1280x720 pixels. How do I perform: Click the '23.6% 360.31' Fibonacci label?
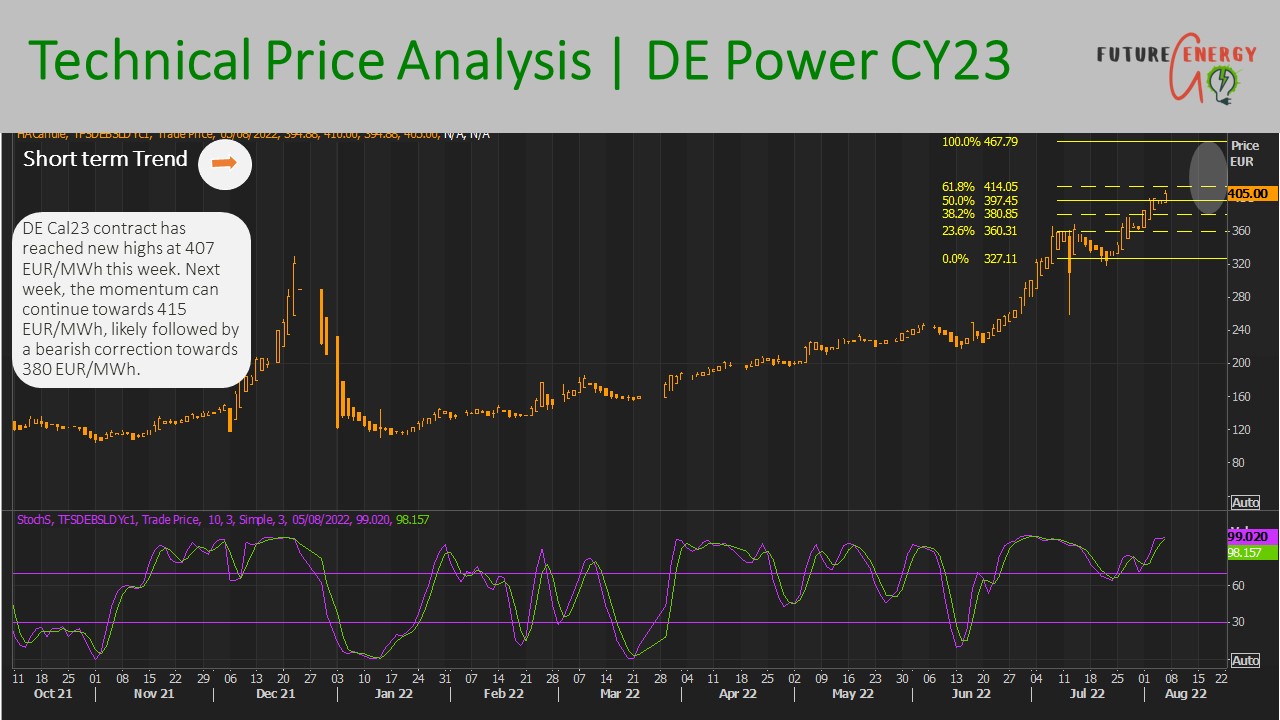pyautogui.click(x=980, y=231)
